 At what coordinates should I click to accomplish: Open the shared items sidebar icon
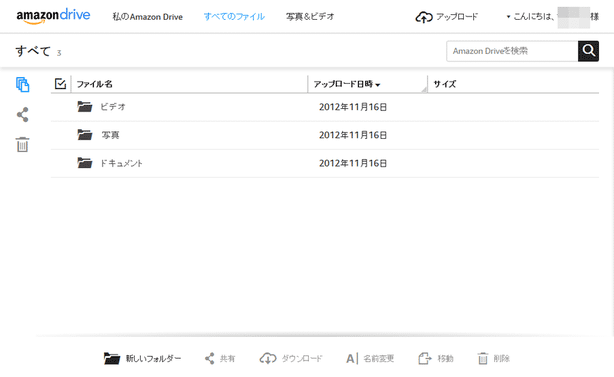point(22,115)
